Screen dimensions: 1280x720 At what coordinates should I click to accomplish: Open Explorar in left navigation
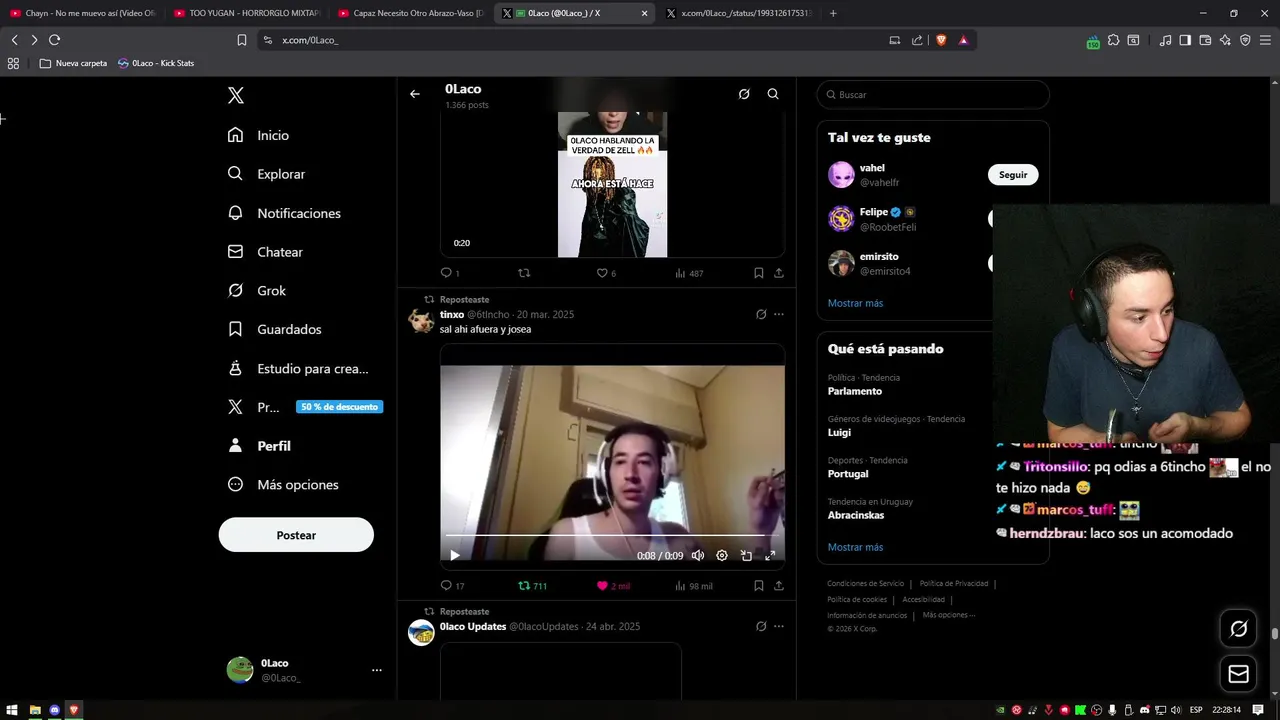(266, 174)
